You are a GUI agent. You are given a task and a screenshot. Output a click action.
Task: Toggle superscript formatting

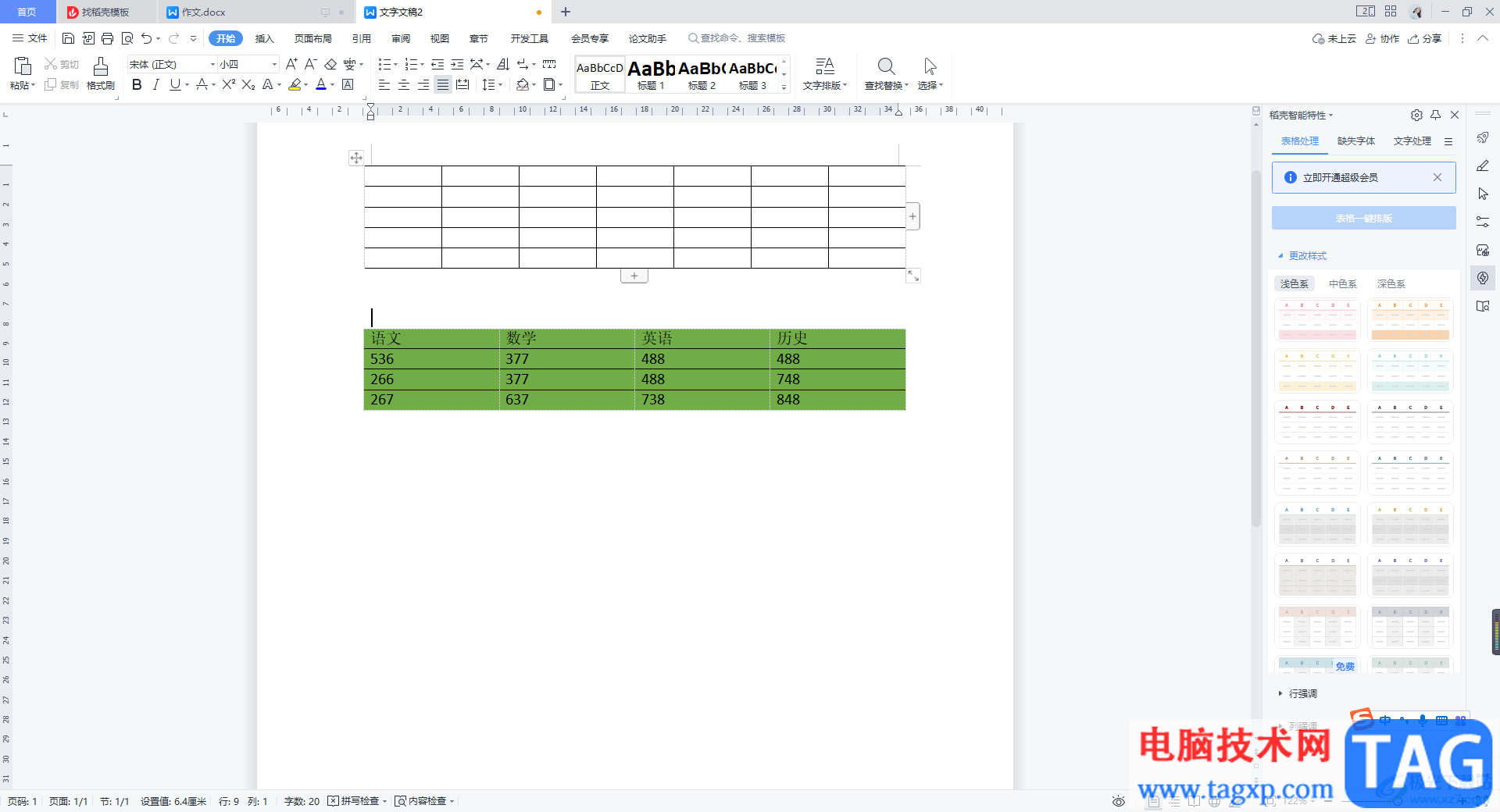(229, 84)
